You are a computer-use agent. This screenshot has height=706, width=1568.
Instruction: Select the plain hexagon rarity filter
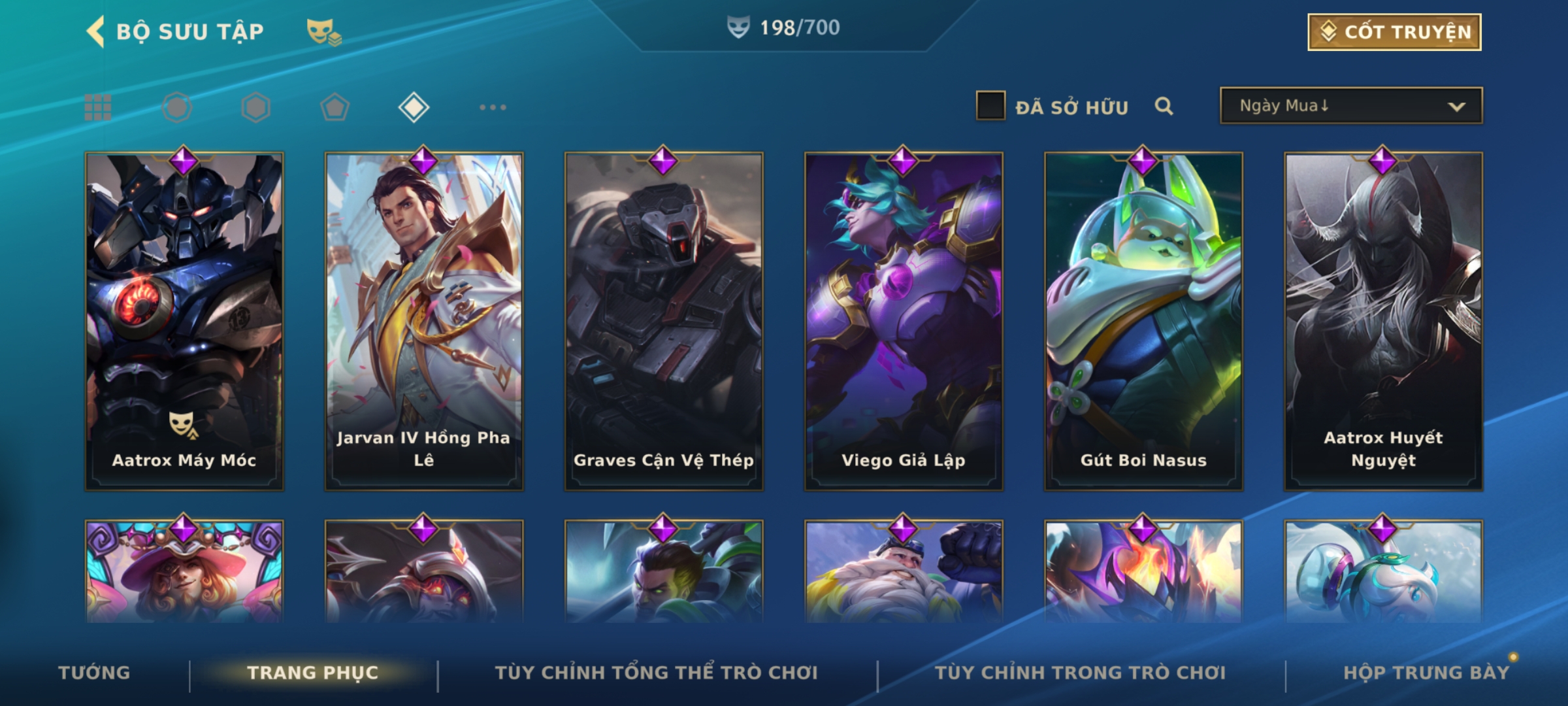255,107
